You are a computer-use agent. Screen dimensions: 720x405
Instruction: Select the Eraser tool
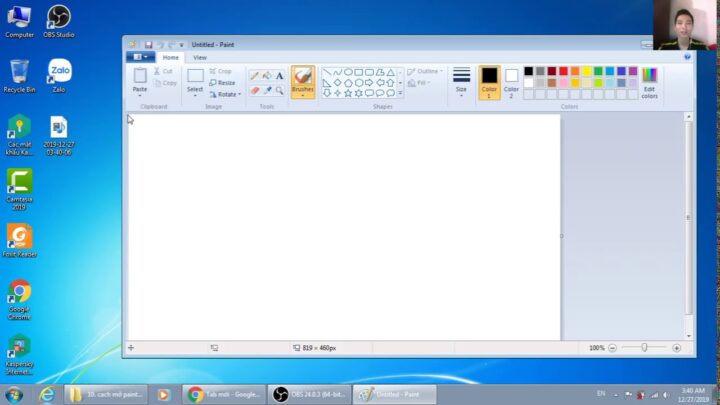click(254, 90)
